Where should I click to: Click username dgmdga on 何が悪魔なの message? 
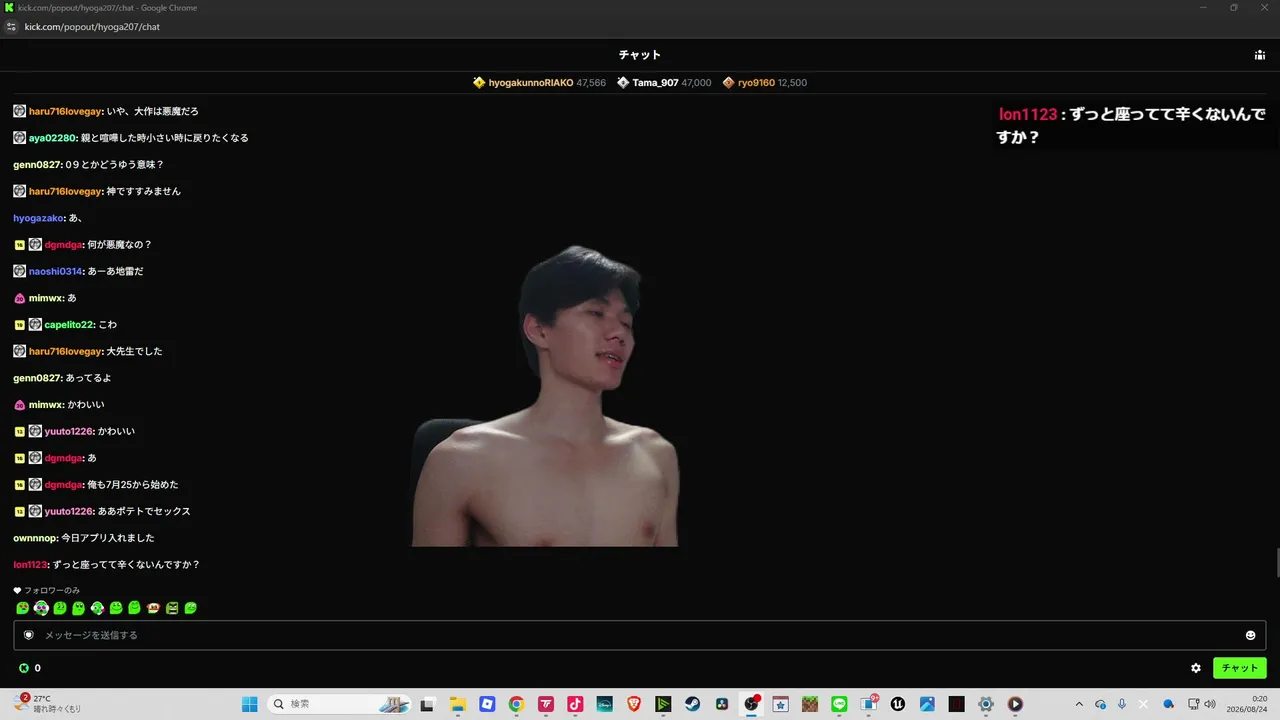point(63,245)
